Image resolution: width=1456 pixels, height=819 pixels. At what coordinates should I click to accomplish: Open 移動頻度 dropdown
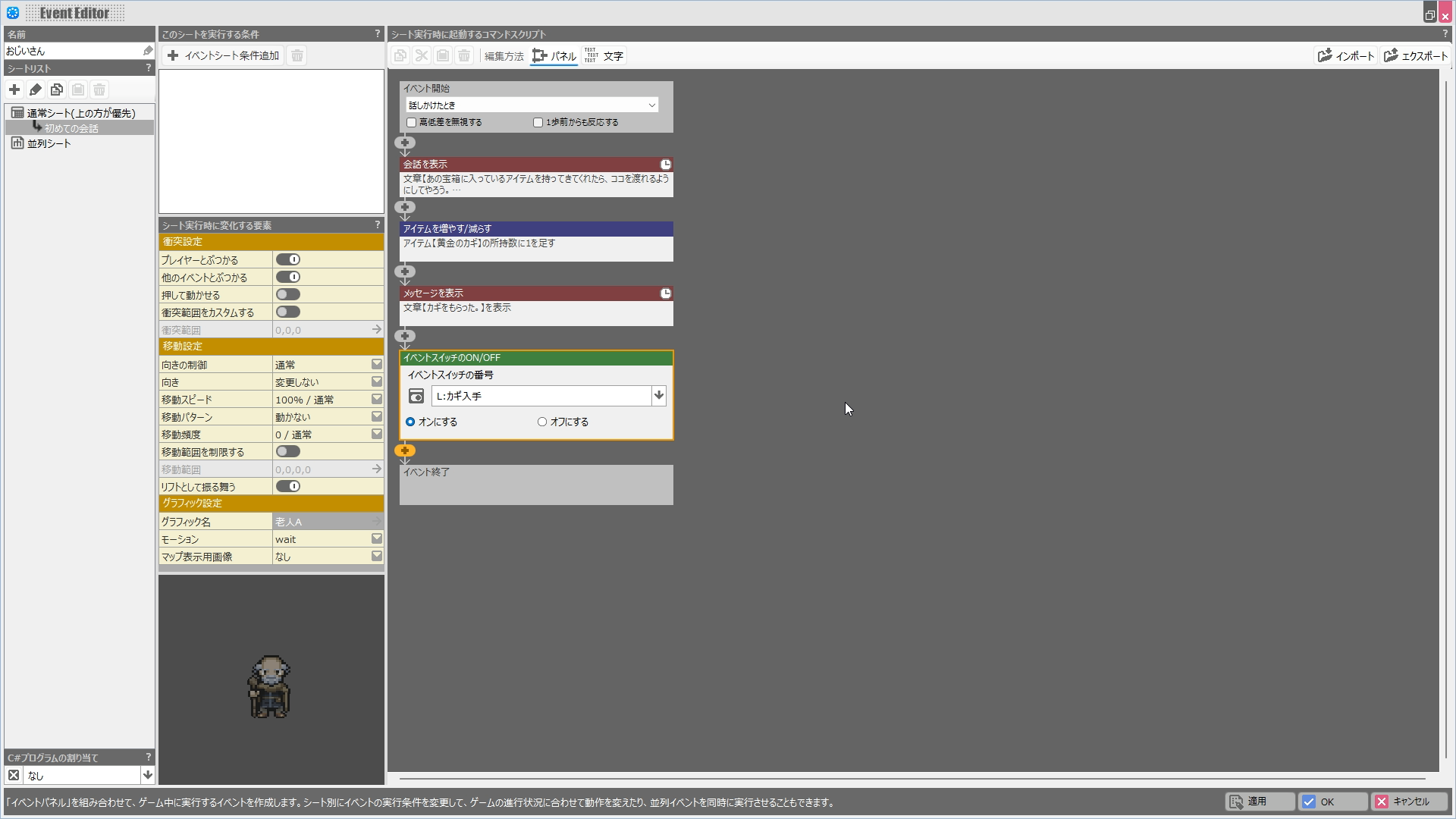point(377,434)
